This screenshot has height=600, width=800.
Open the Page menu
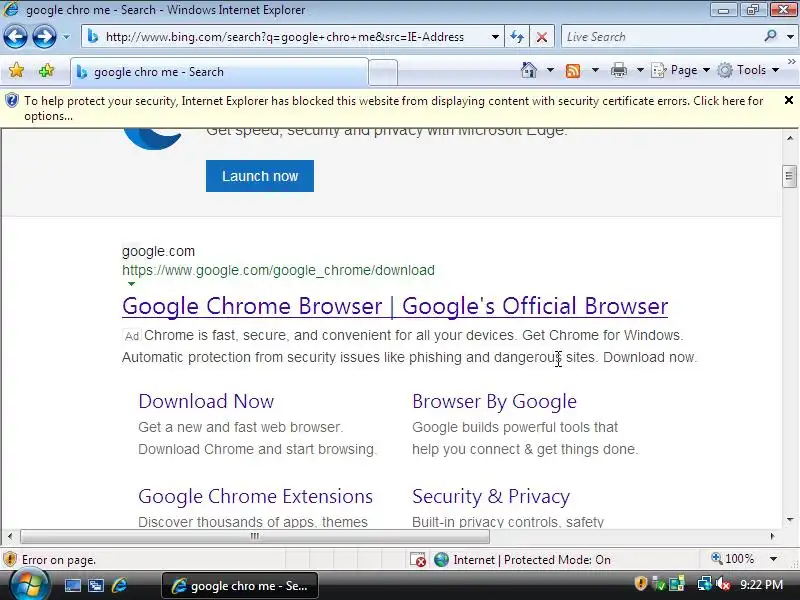[681, 70]
